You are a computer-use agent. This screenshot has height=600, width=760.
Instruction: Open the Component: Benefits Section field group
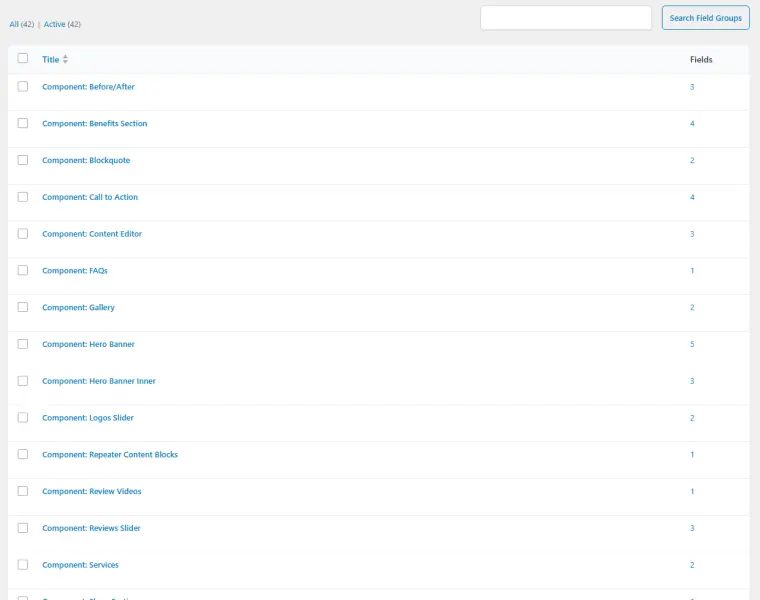pos(95,124)
